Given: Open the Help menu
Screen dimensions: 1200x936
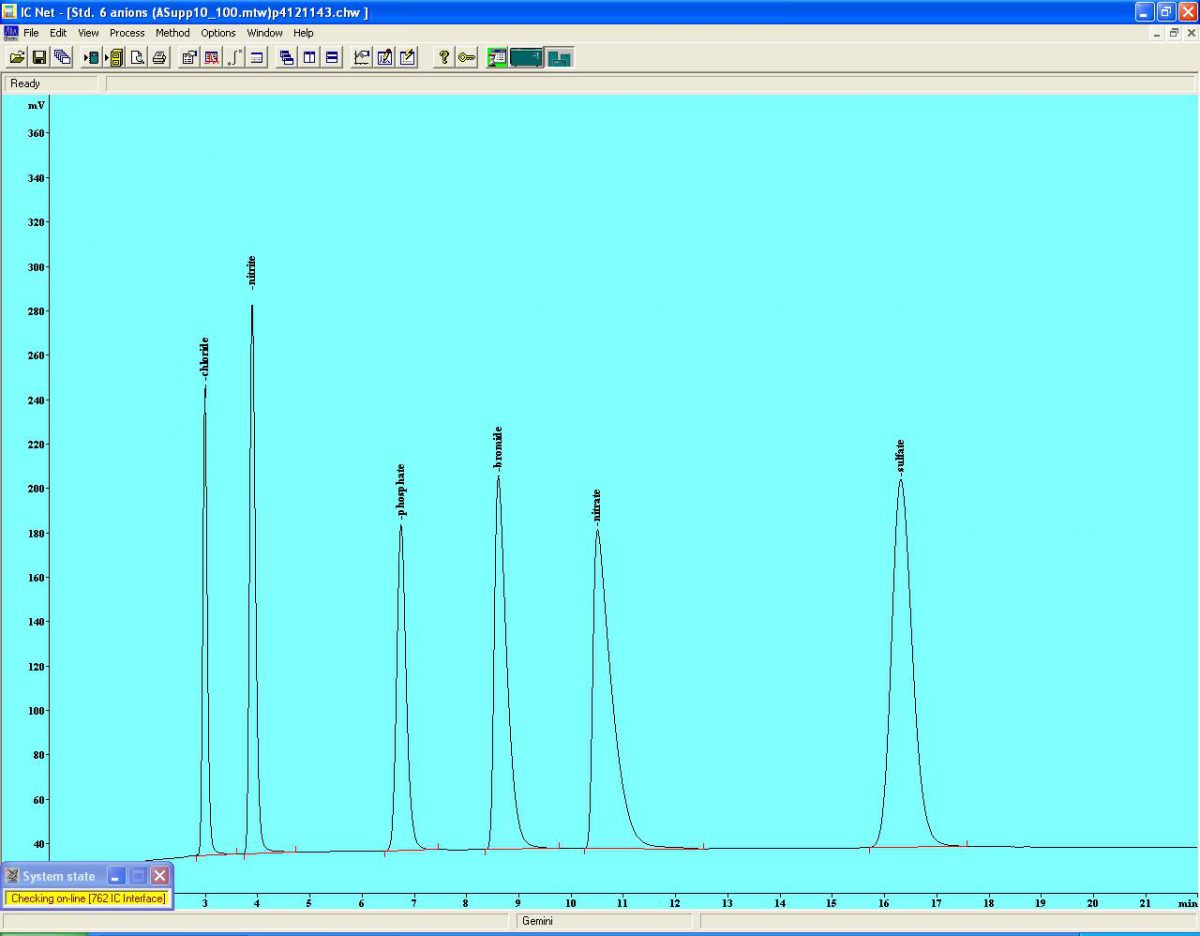Looking at the screenshot, I should [x=303, y=33].
